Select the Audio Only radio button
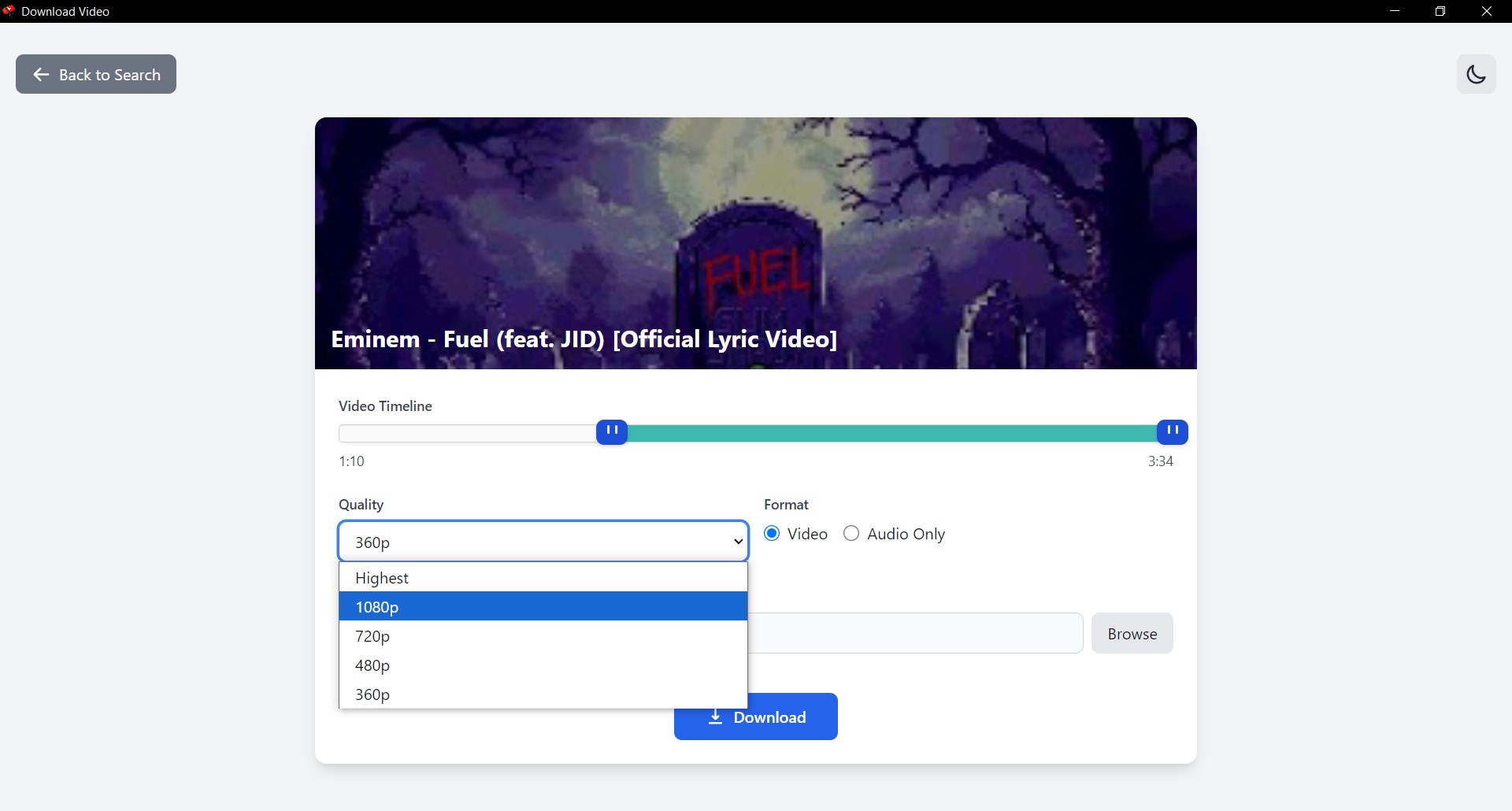Screen dimensions: 1512x811 tap(851, 534)
